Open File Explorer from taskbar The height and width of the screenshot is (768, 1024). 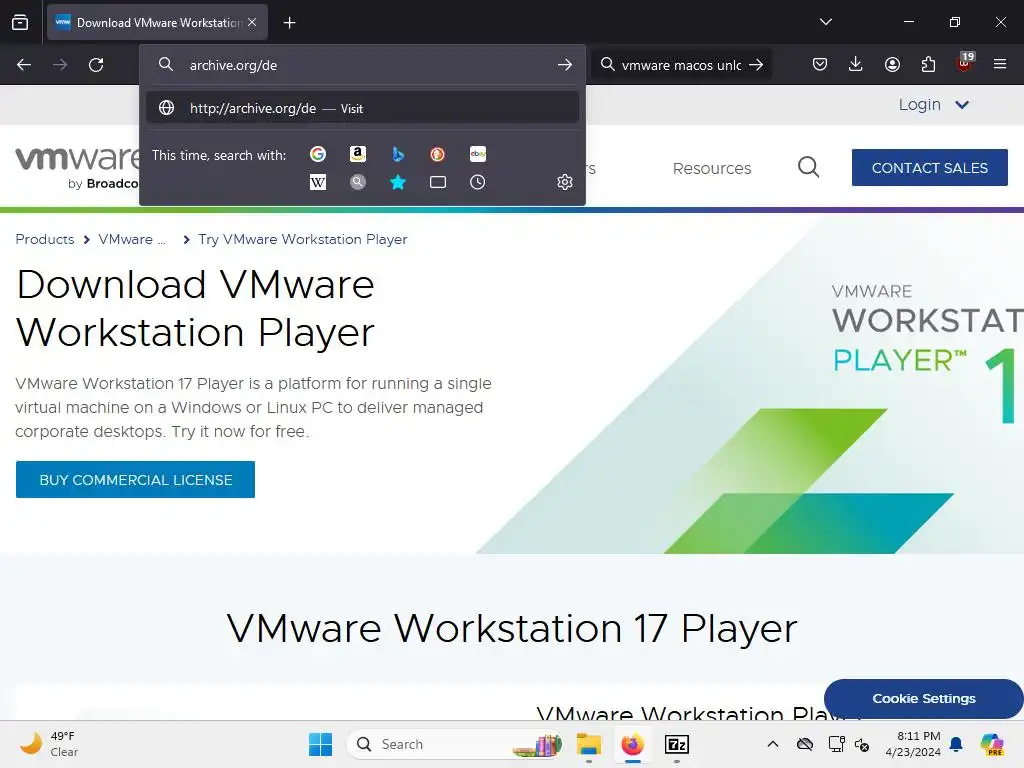pos(588,744)
